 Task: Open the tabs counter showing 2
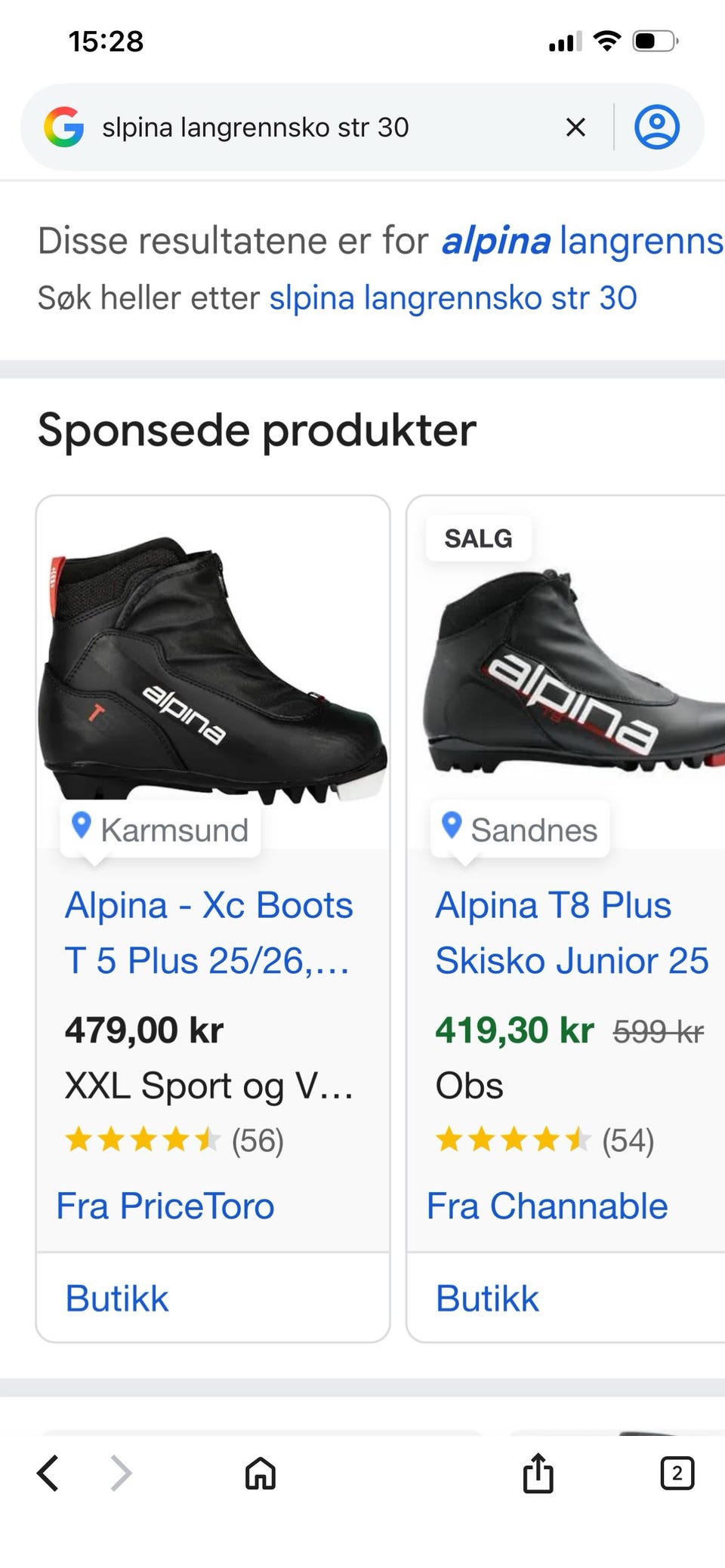coord(677,1473)
